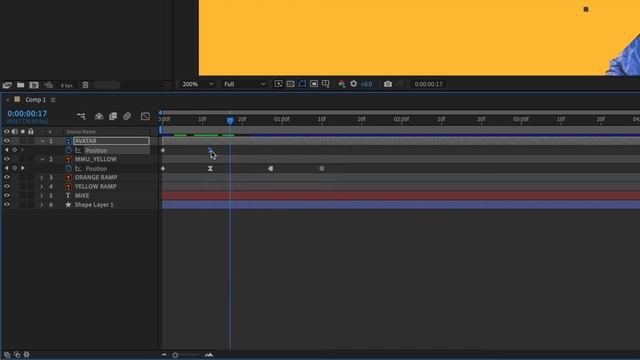Close the Comp 1 timeline tab

coord(7,100)
